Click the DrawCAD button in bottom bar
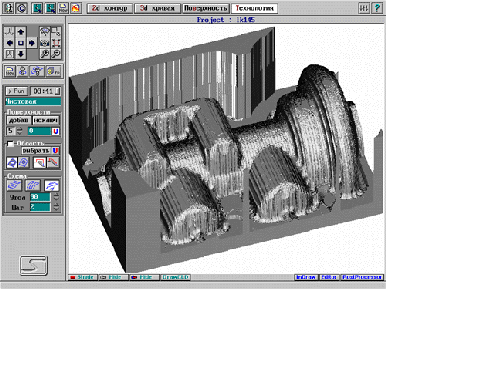 pos(176,277)
